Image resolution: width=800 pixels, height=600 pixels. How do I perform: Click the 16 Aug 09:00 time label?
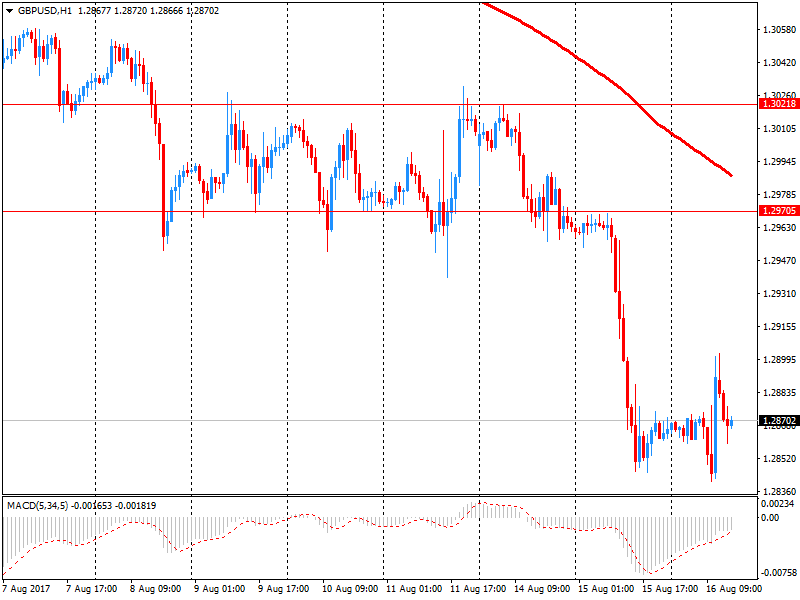[734, 589]
